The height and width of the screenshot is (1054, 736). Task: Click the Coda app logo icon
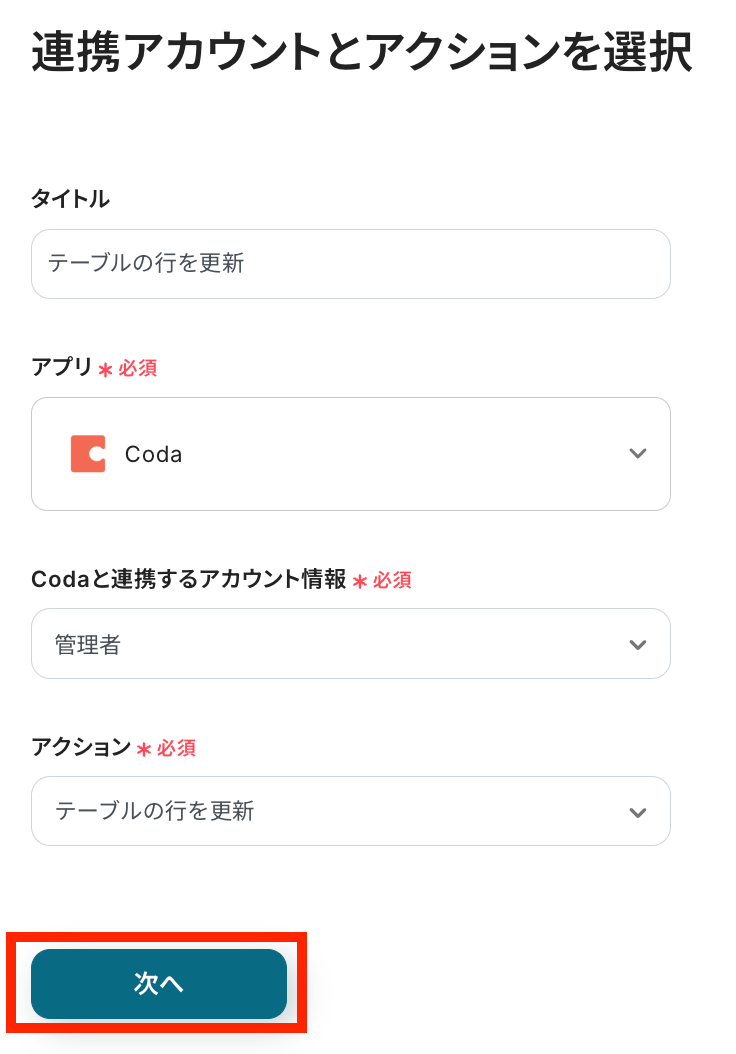point(88,454)
